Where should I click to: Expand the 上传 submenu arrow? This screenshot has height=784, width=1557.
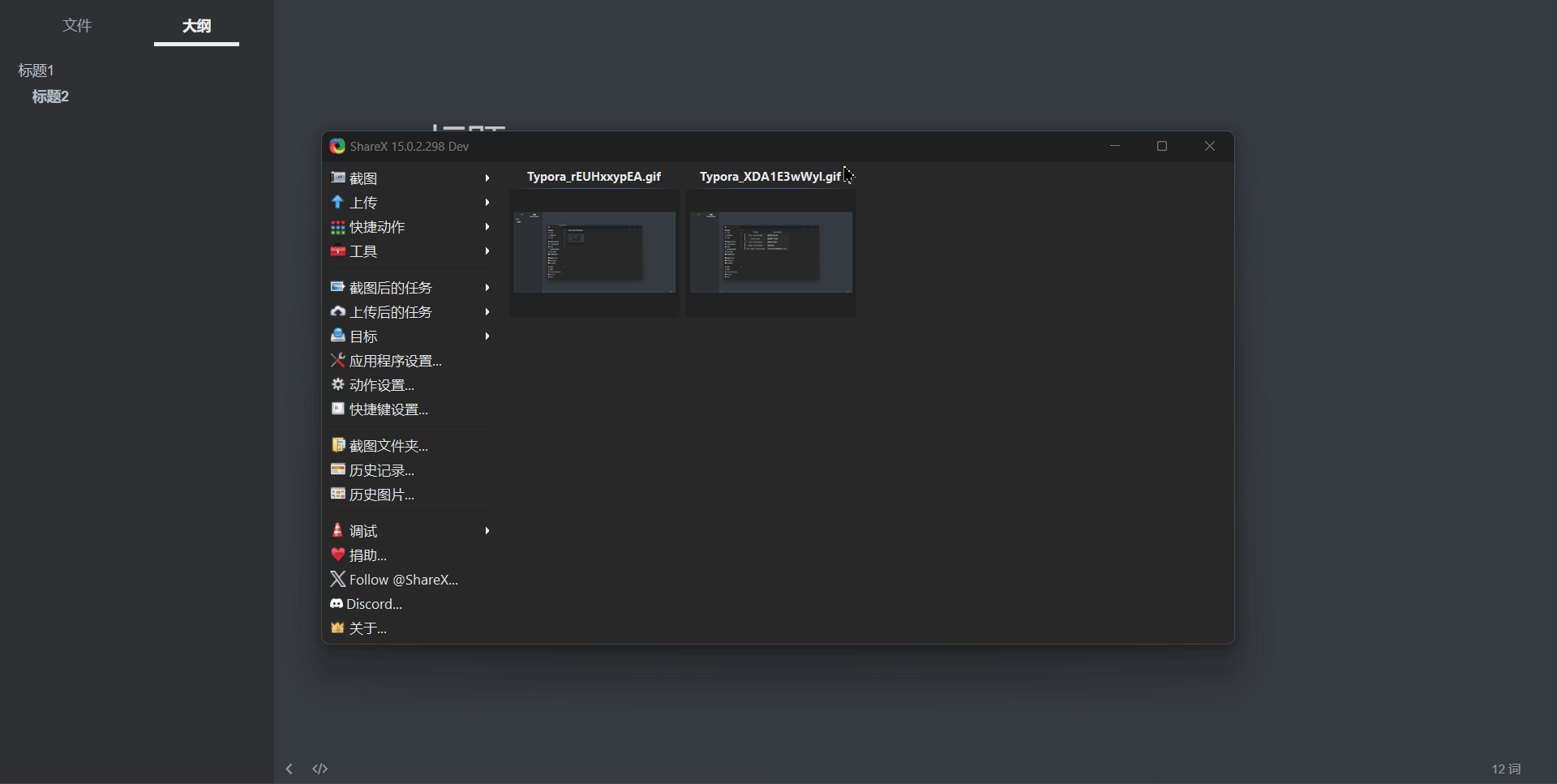(x=487, y=202)
